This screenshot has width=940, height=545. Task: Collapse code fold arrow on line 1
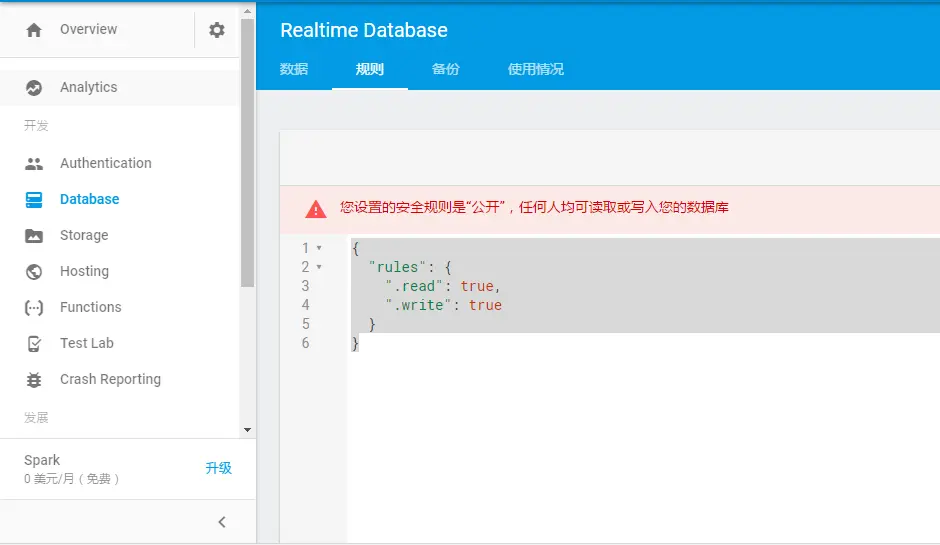(319, 248)
